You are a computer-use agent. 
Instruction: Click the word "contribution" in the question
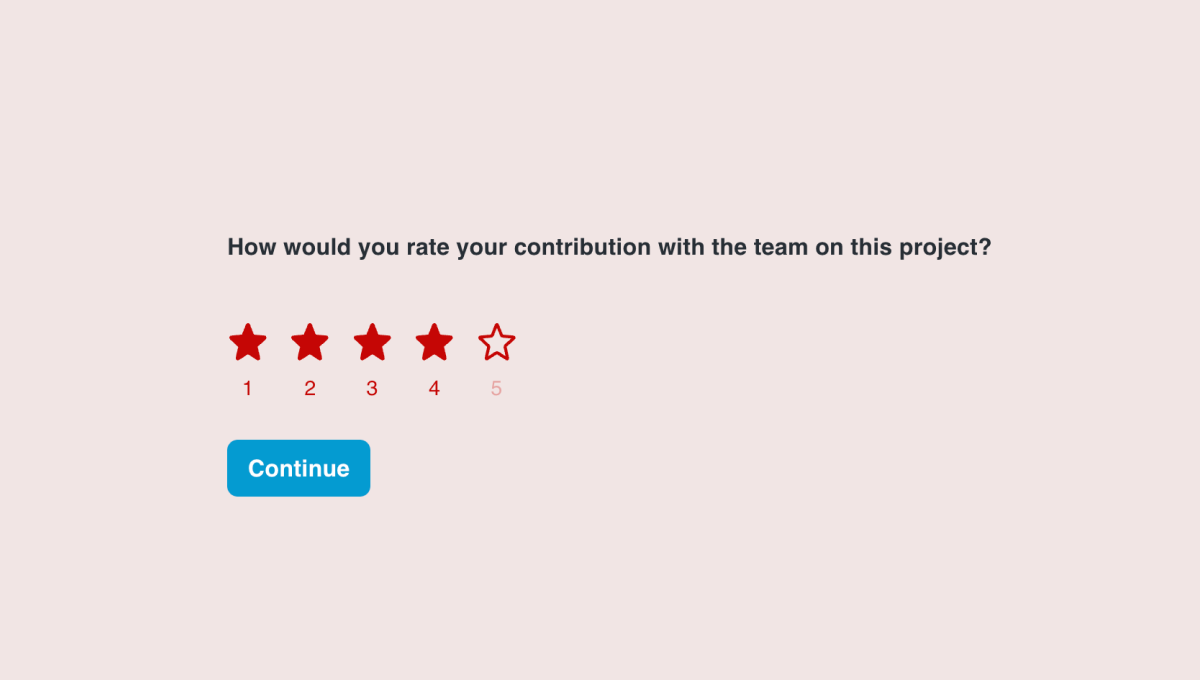582,247
